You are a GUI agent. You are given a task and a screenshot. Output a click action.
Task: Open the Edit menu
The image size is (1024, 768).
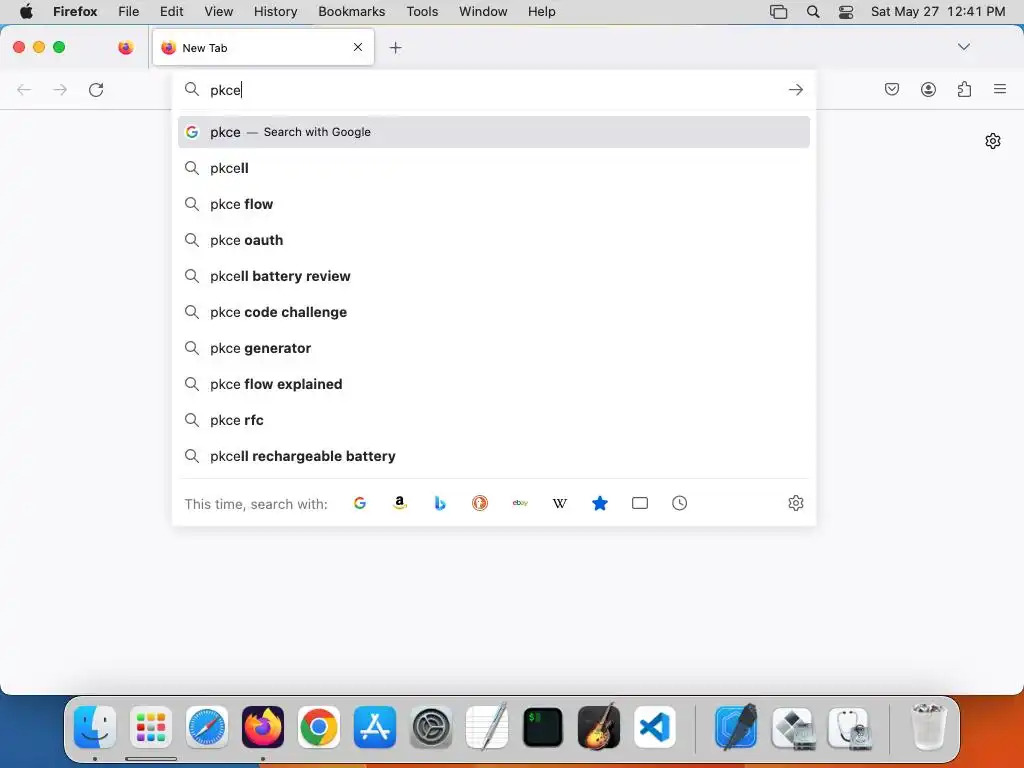[x=171, y=11]
